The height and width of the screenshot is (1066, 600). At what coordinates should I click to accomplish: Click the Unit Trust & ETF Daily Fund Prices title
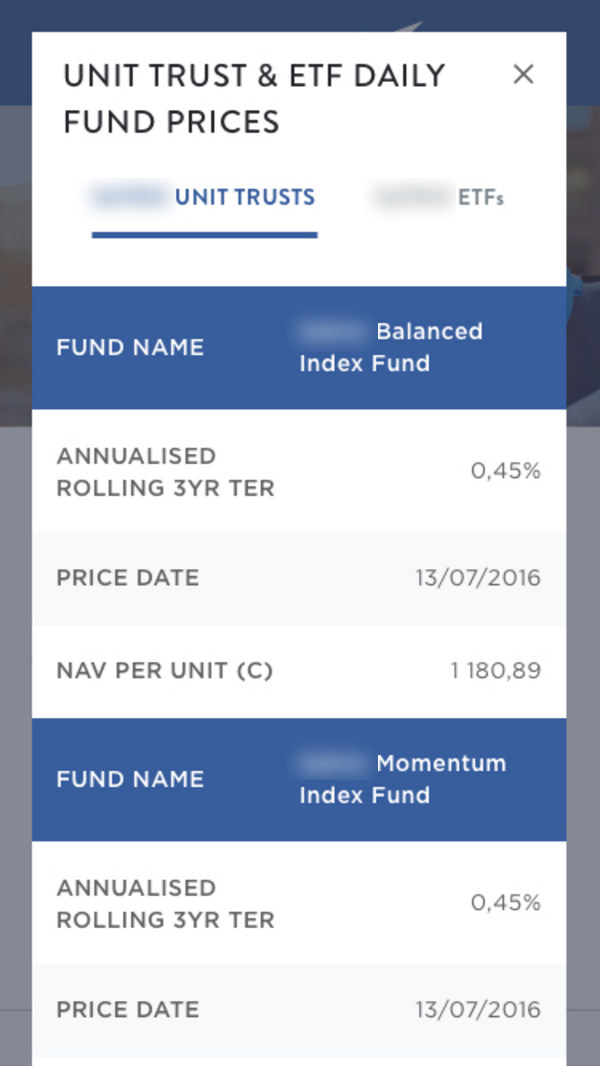[254, 98]
